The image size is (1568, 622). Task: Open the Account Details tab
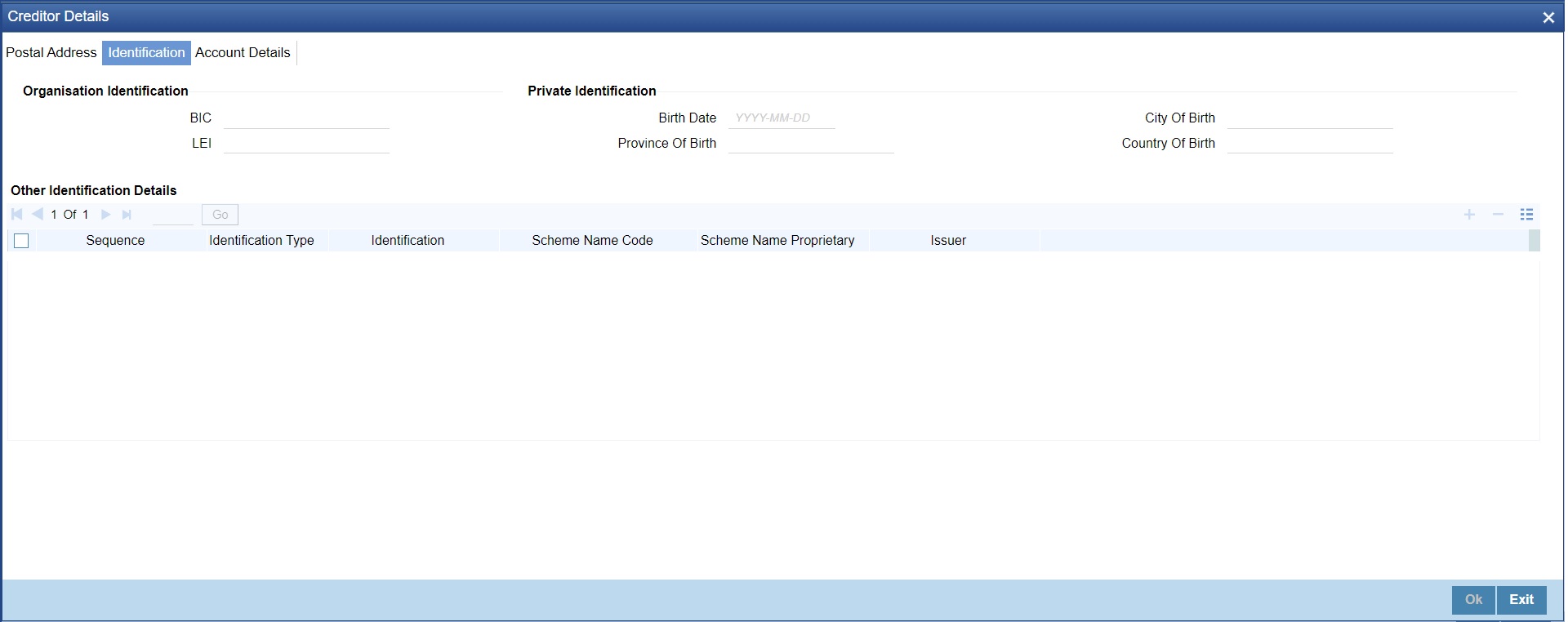coord(243,53)
